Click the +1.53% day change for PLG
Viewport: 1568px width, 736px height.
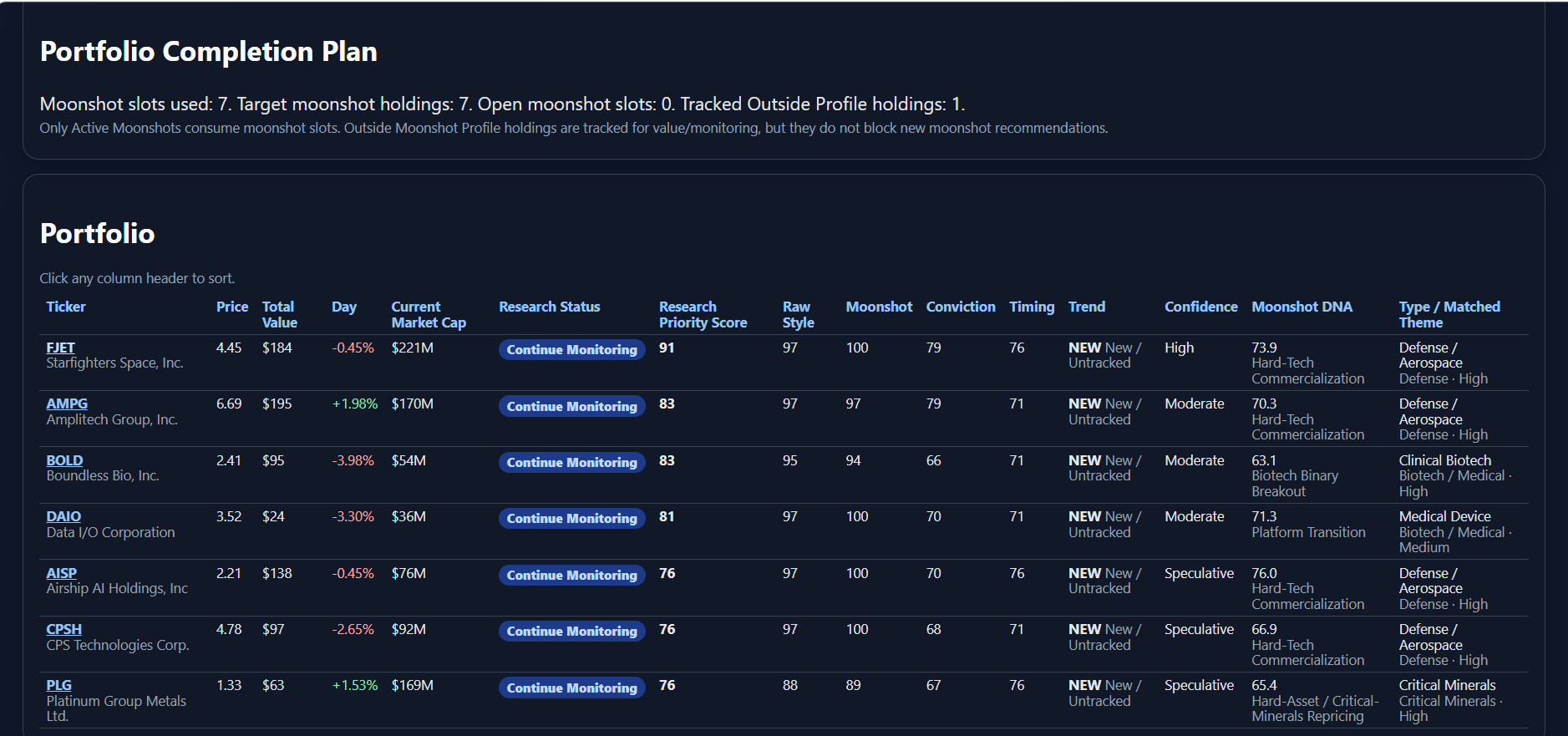355,685
